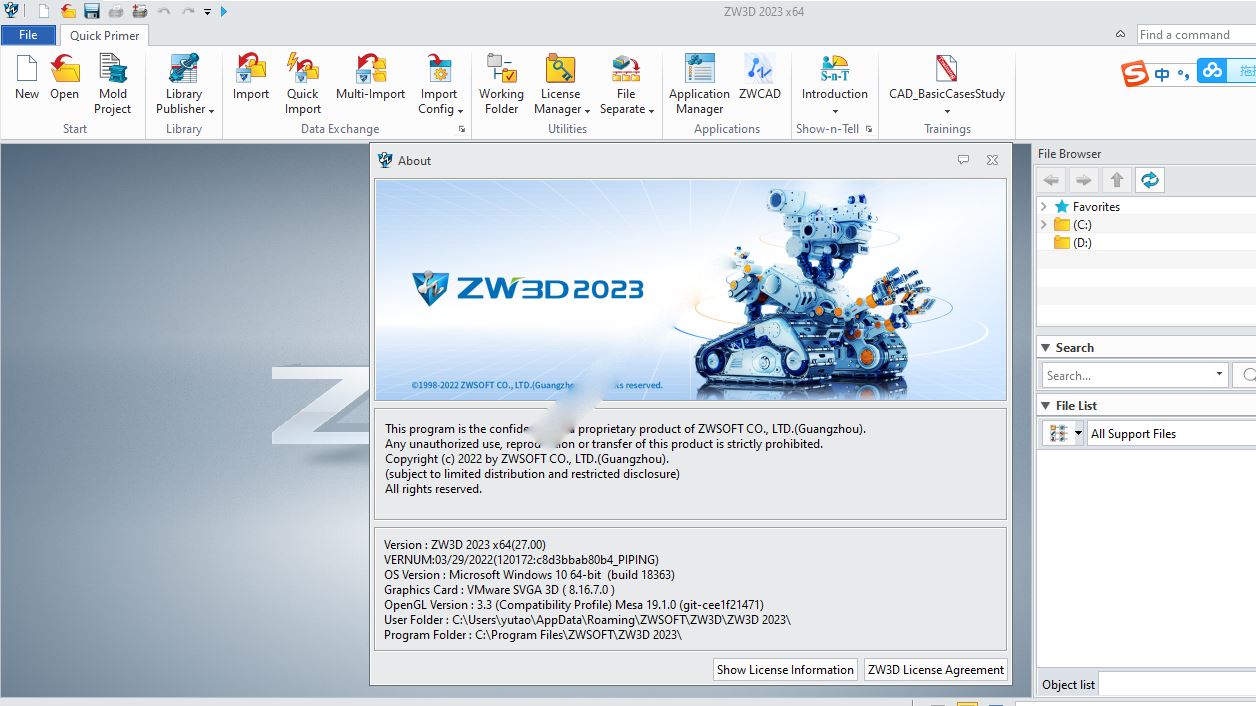Expand the (C:) drive node
Screen dimensions: 1256x706
point(1044,225)
